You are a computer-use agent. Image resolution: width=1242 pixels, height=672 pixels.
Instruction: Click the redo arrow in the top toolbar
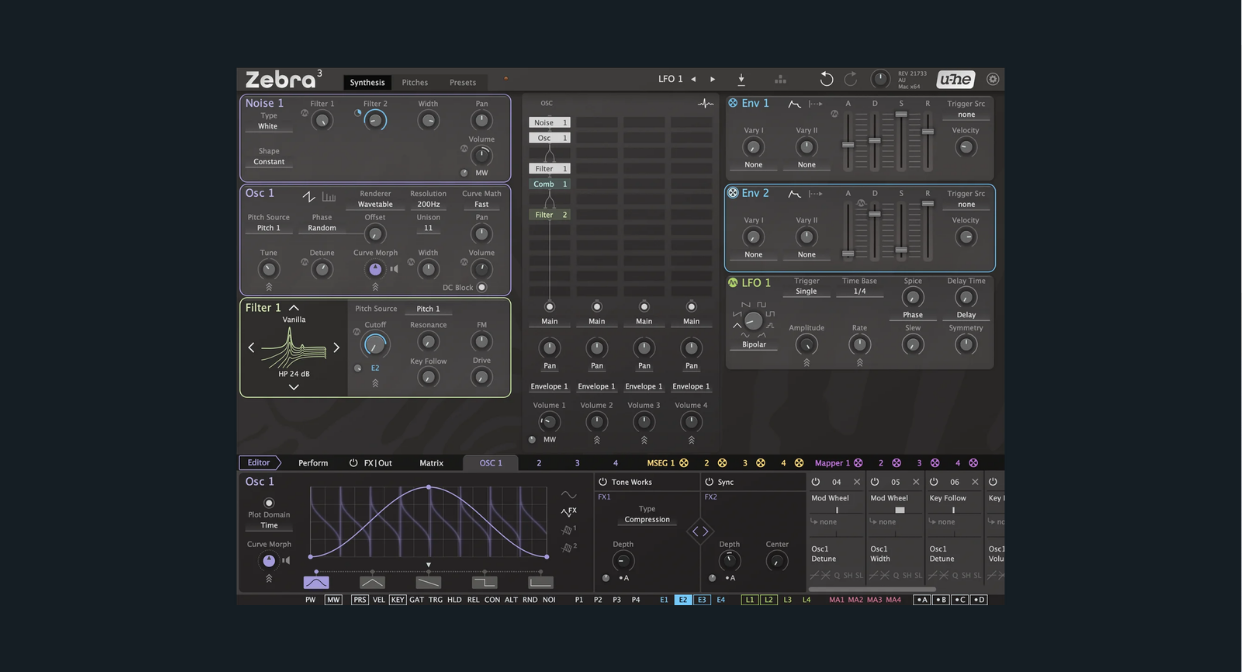pyautogui.click(x=852, y=78)
